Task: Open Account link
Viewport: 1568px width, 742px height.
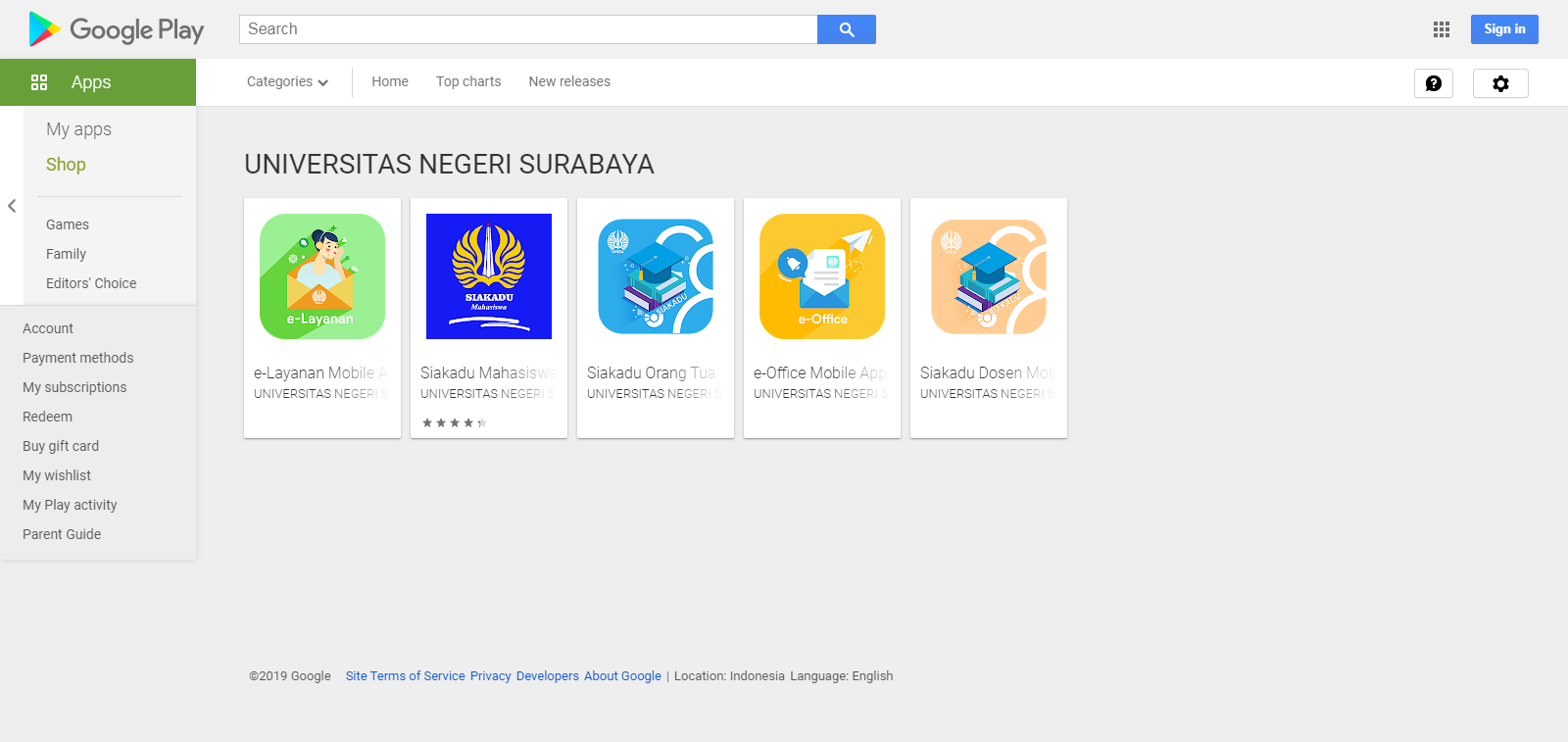Action: 48,328
